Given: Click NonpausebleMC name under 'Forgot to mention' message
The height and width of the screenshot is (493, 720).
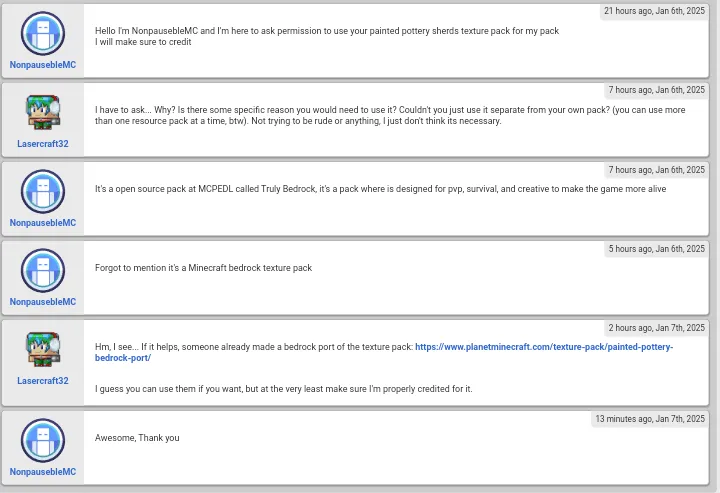Looking at the screenshot, I should click(x=43, y=302).
